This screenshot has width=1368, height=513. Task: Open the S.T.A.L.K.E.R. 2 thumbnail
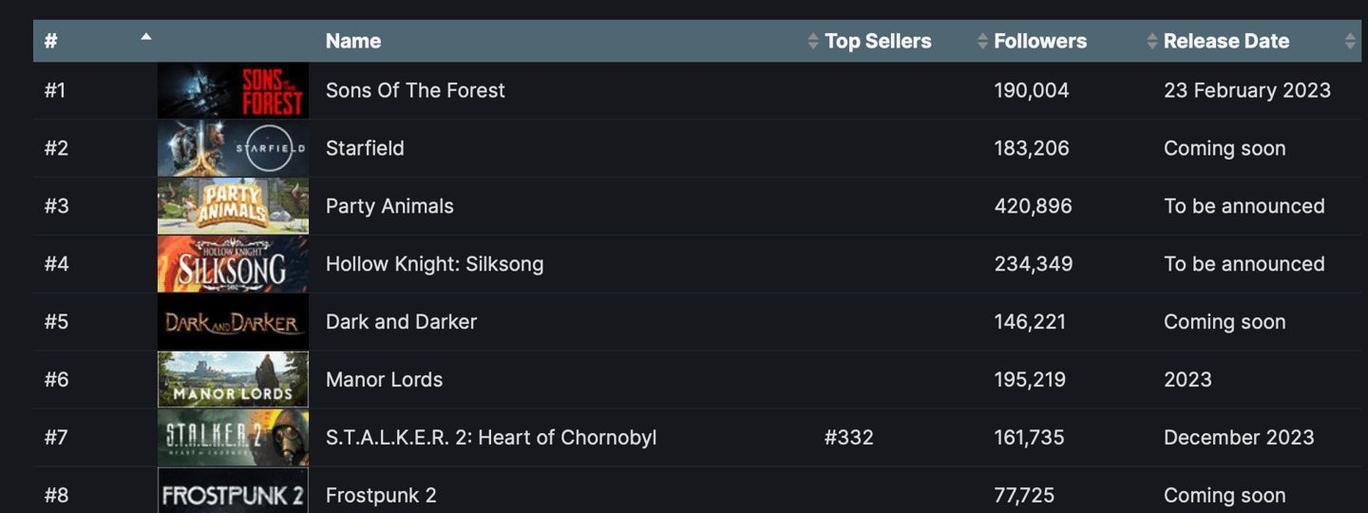click(233, 438)
